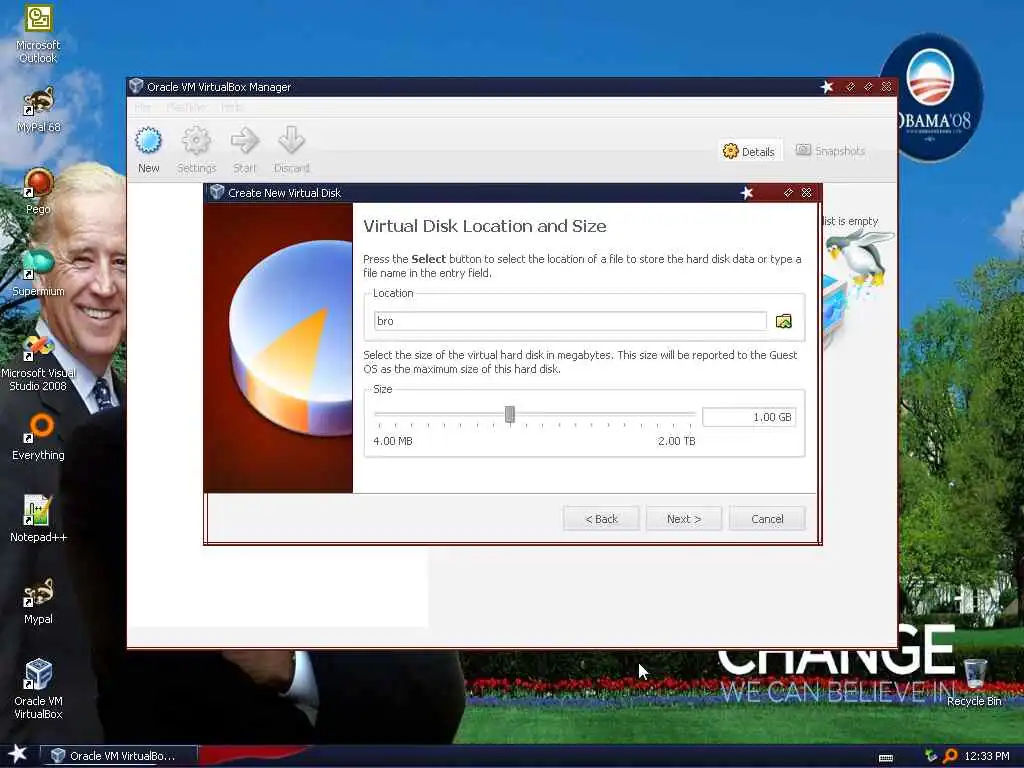This screenshot has height=768, width=1024.
Task: Switch to the Details view tab
Action: [x=749, y=152]
